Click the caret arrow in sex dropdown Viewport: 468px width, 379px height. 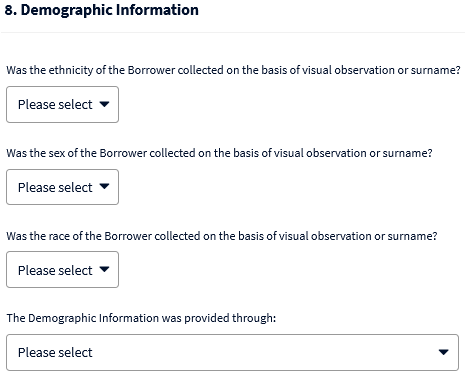[x=104, y=186]
